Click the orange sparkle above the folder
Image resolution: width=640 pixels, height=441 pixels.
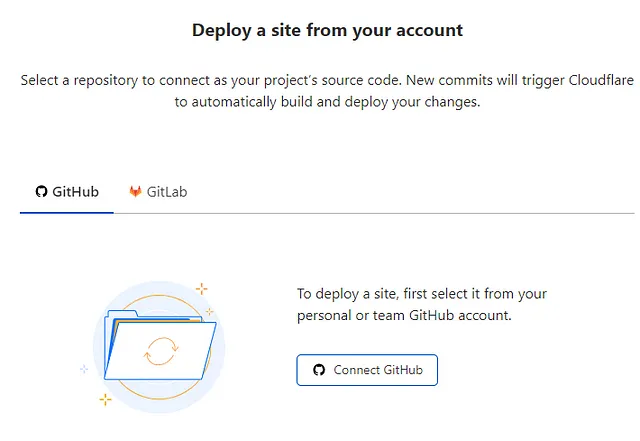click(202, 288)
